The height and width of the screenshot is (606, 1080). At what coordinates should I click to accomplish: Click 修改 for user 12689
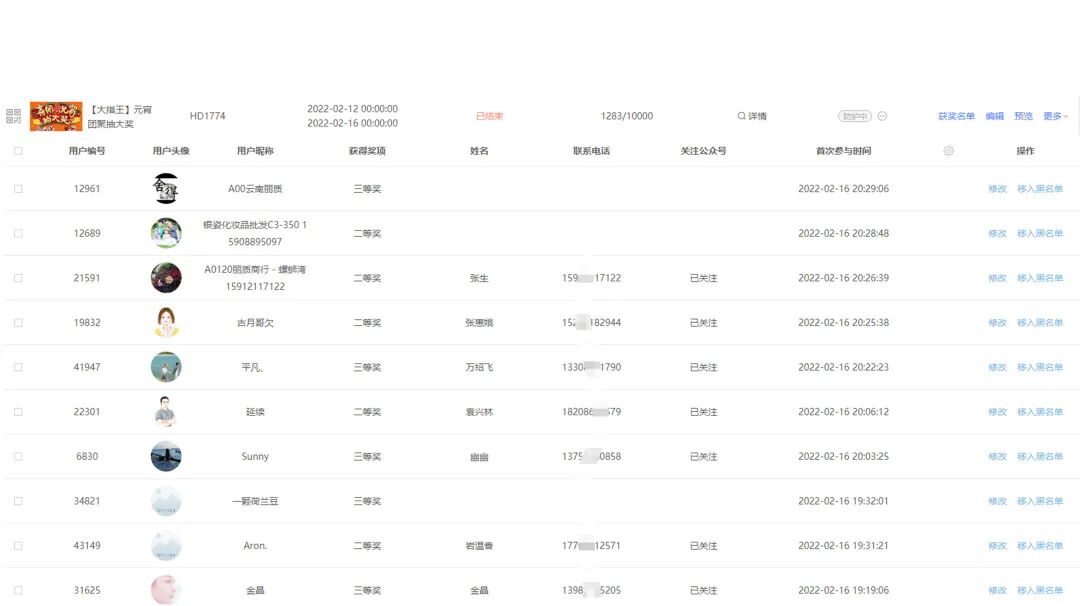pos(997,233)
